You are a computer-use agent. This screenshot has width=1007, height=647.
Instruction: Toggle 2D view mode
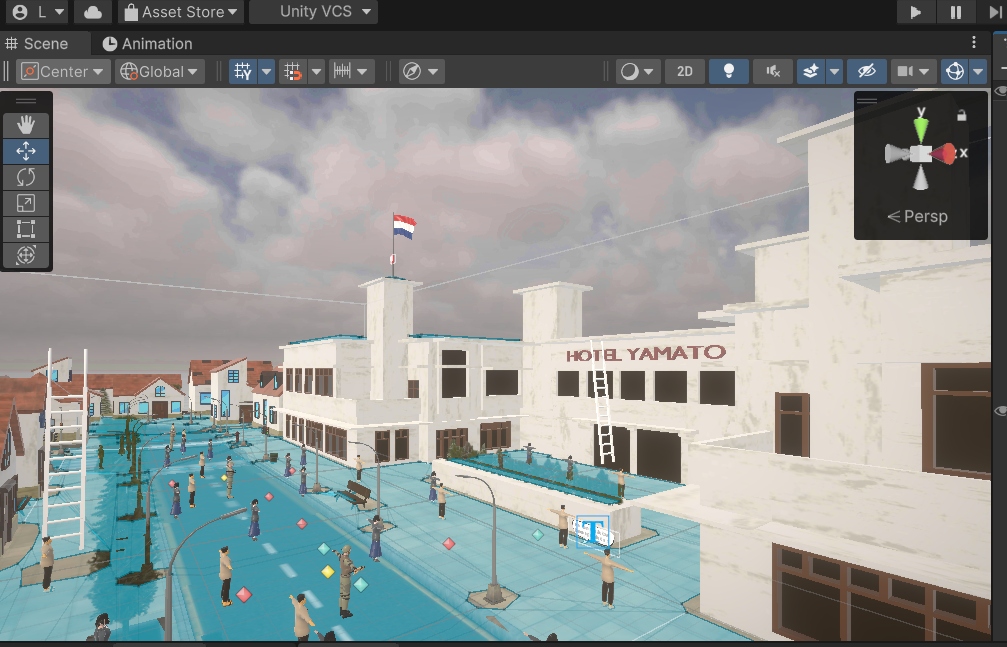click(685, 71)
